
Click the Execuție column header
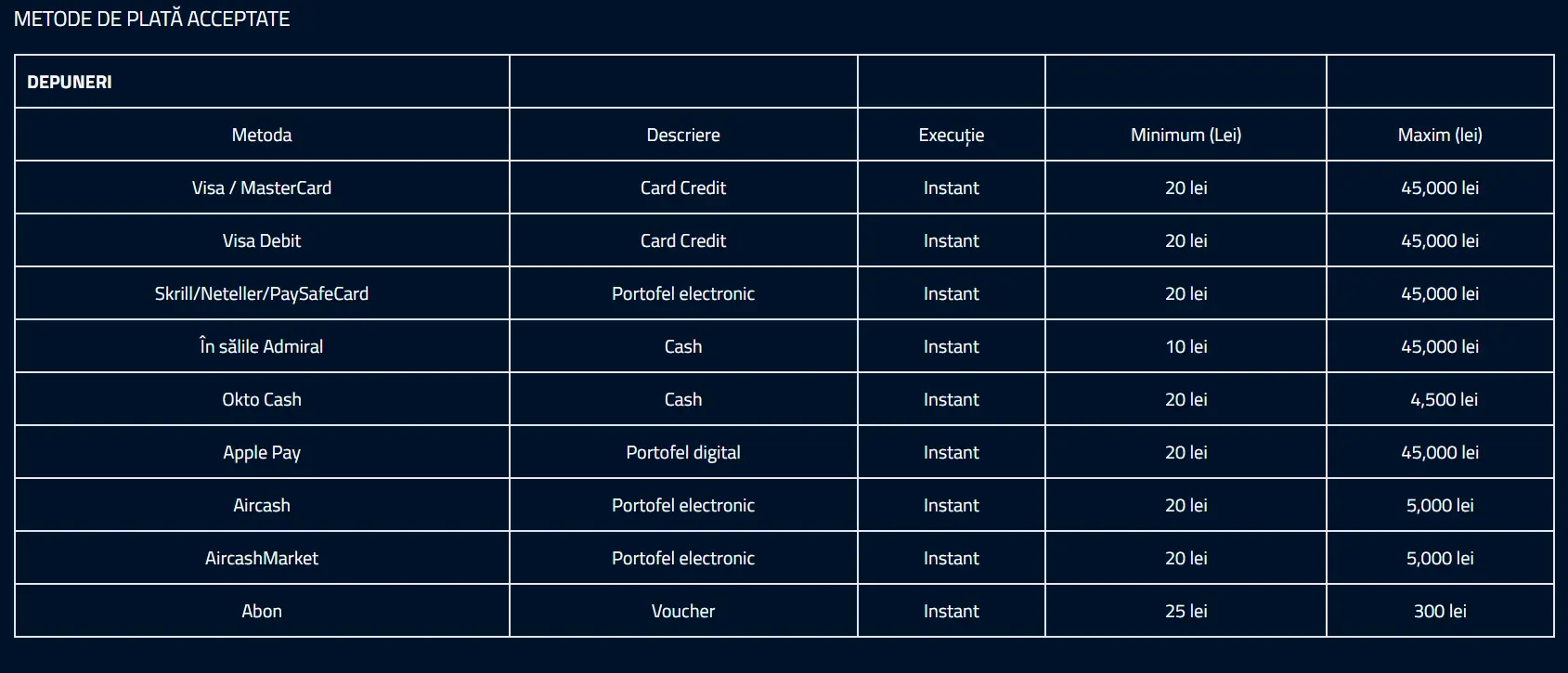952,135
